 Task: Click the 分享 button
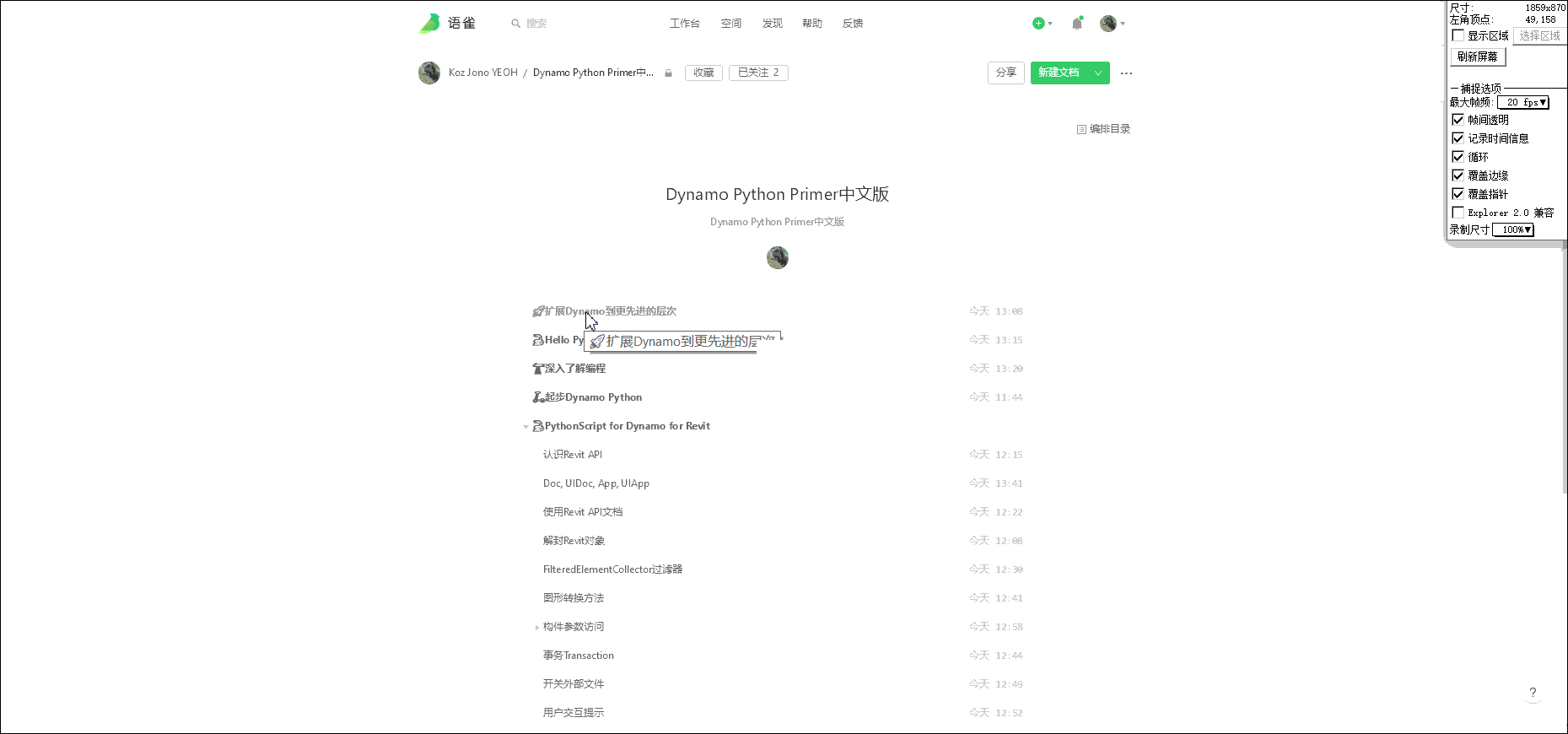(1006, 73)
